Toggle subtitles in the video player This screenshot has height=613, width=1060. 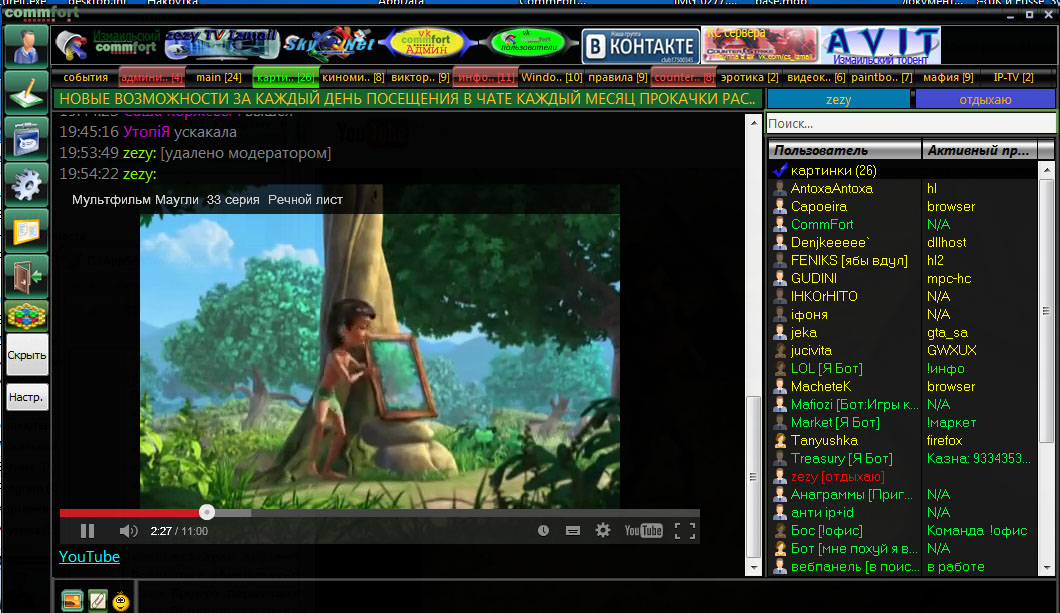(x=573, y=531)
